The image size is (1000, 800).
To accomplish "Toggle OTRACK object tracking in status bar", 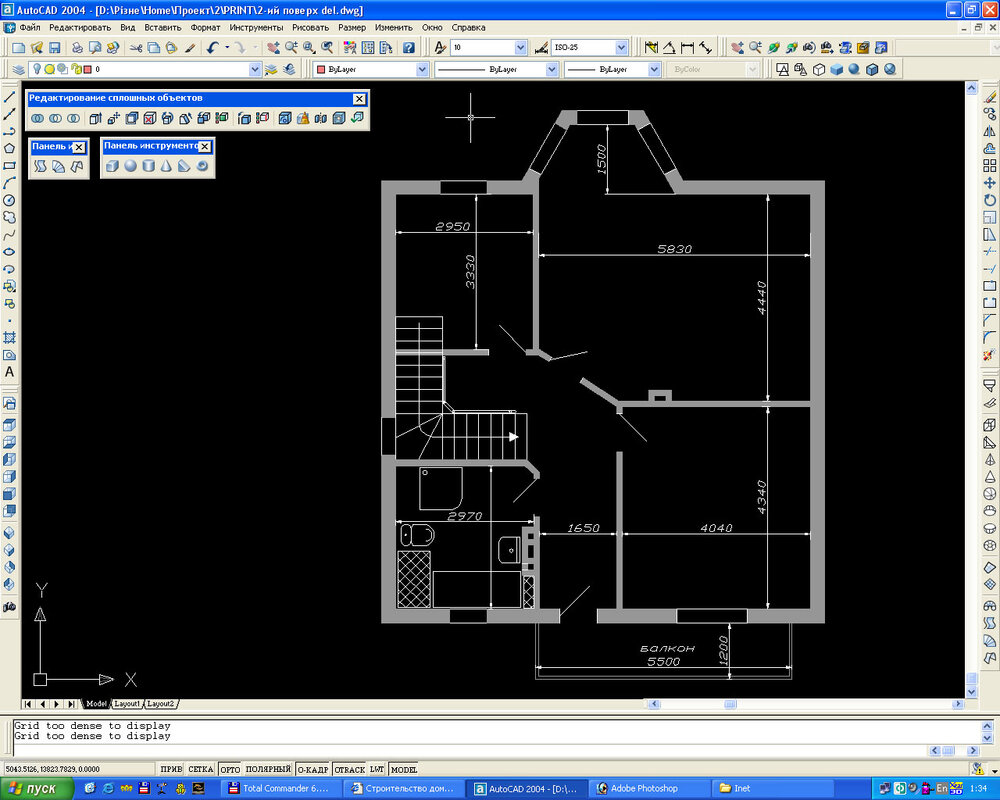I will [349, 769].
